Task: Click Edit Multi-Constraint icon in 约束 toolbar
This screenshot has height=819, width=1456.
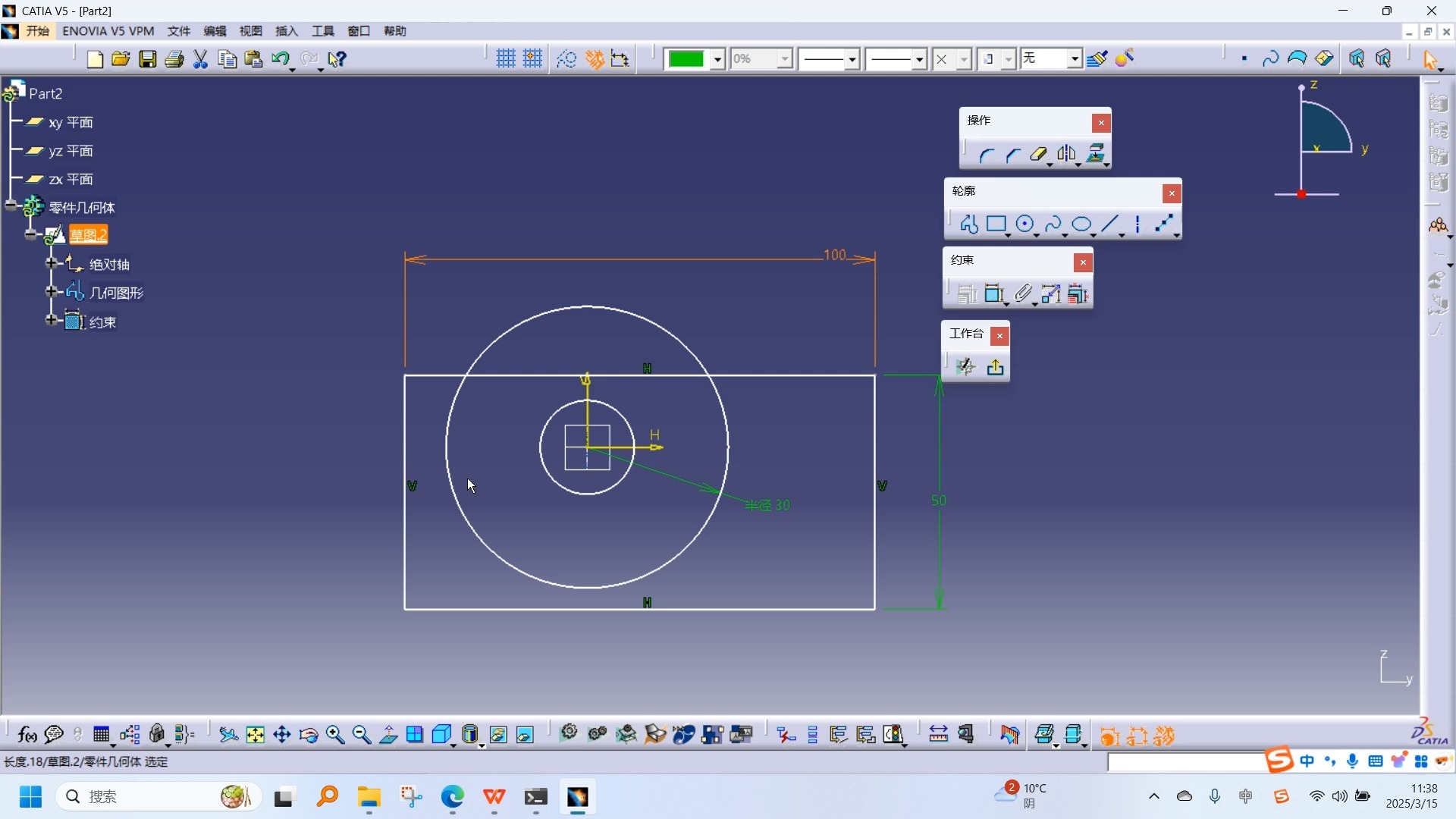Action: [1078, 294]
